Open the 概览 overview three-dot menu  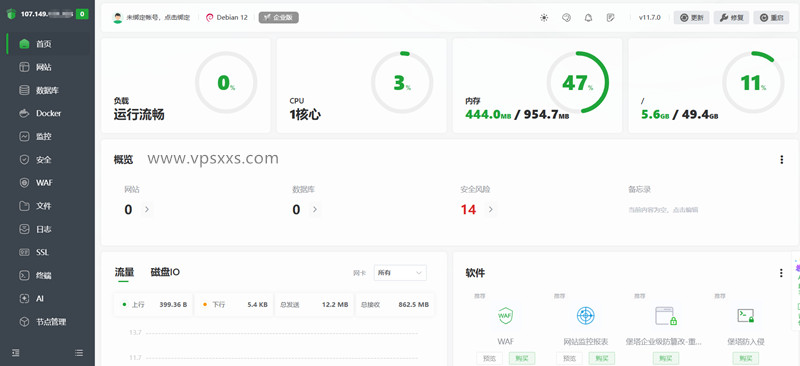pyautogui.click(x=781, y=160)
